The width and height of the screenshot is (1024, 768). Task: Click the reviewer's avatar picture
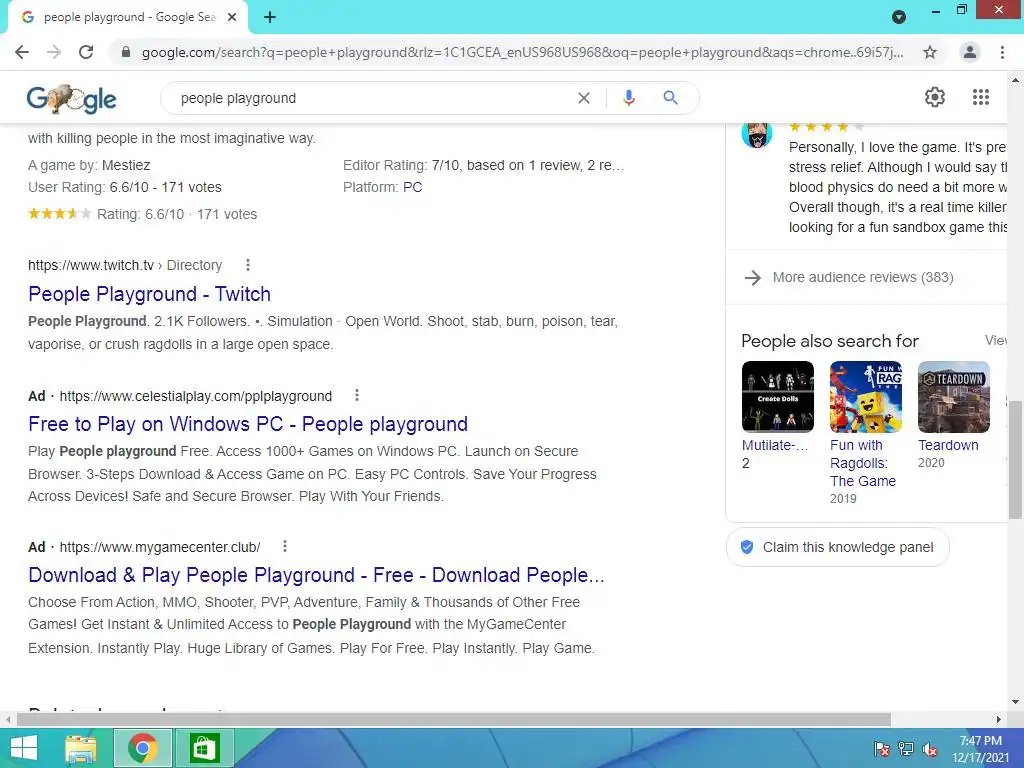(x=757, y=135)
